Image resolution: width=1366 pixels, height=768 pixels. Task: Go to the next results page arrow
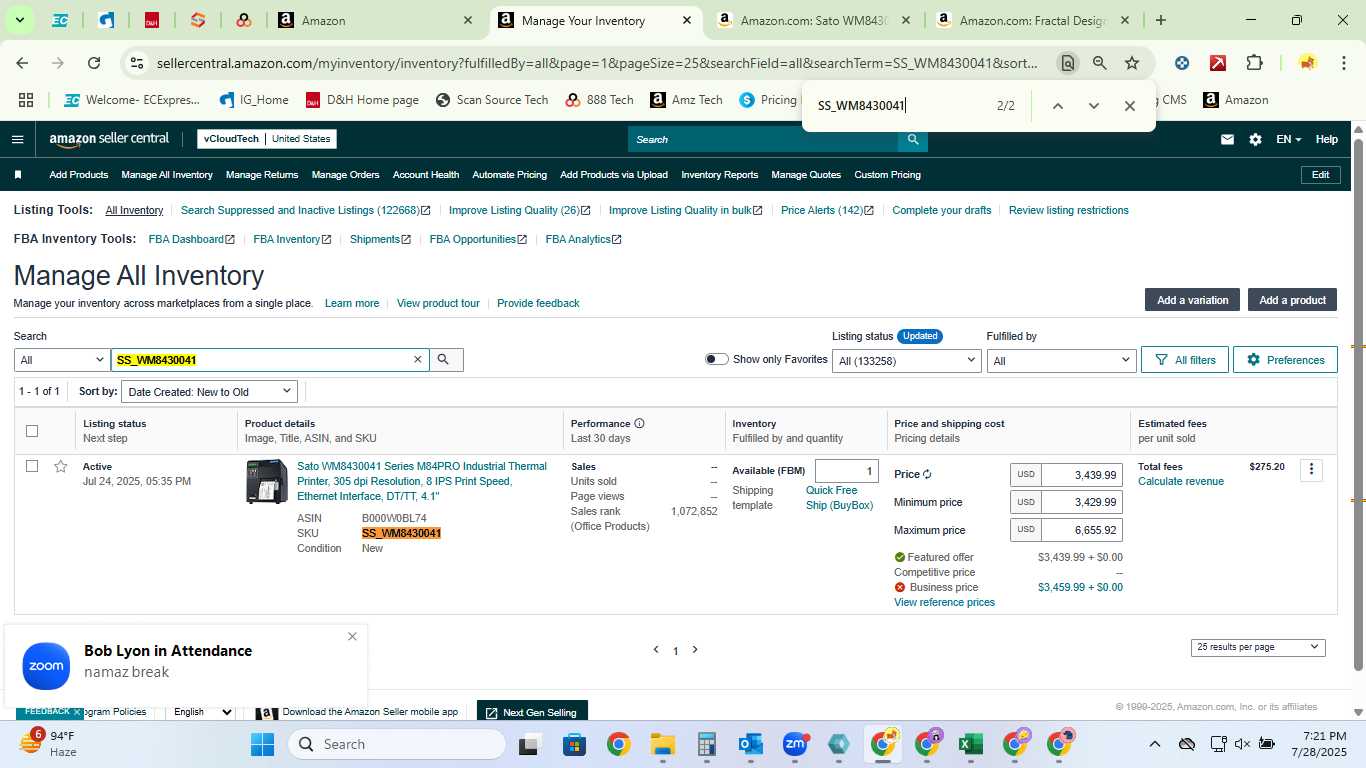[695, 650]
